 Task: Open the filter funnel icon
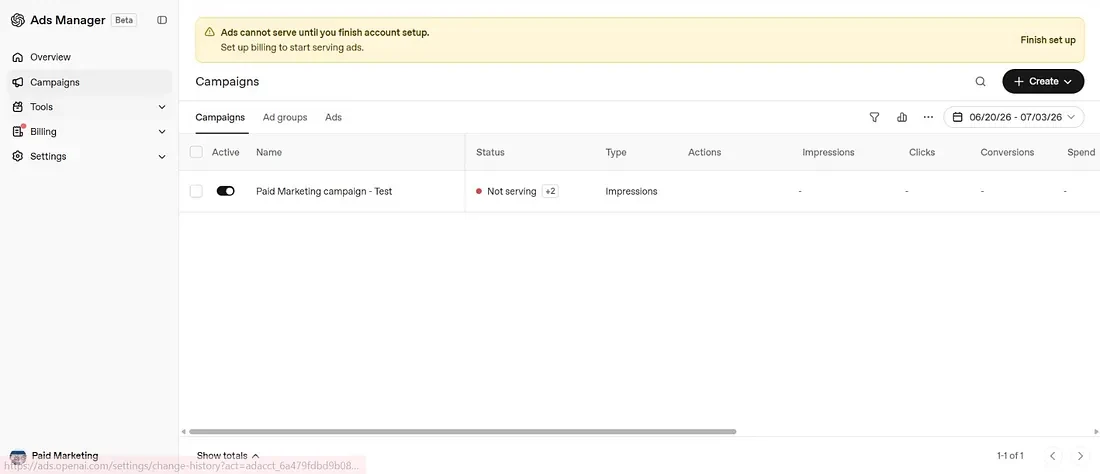click(874, 117)
